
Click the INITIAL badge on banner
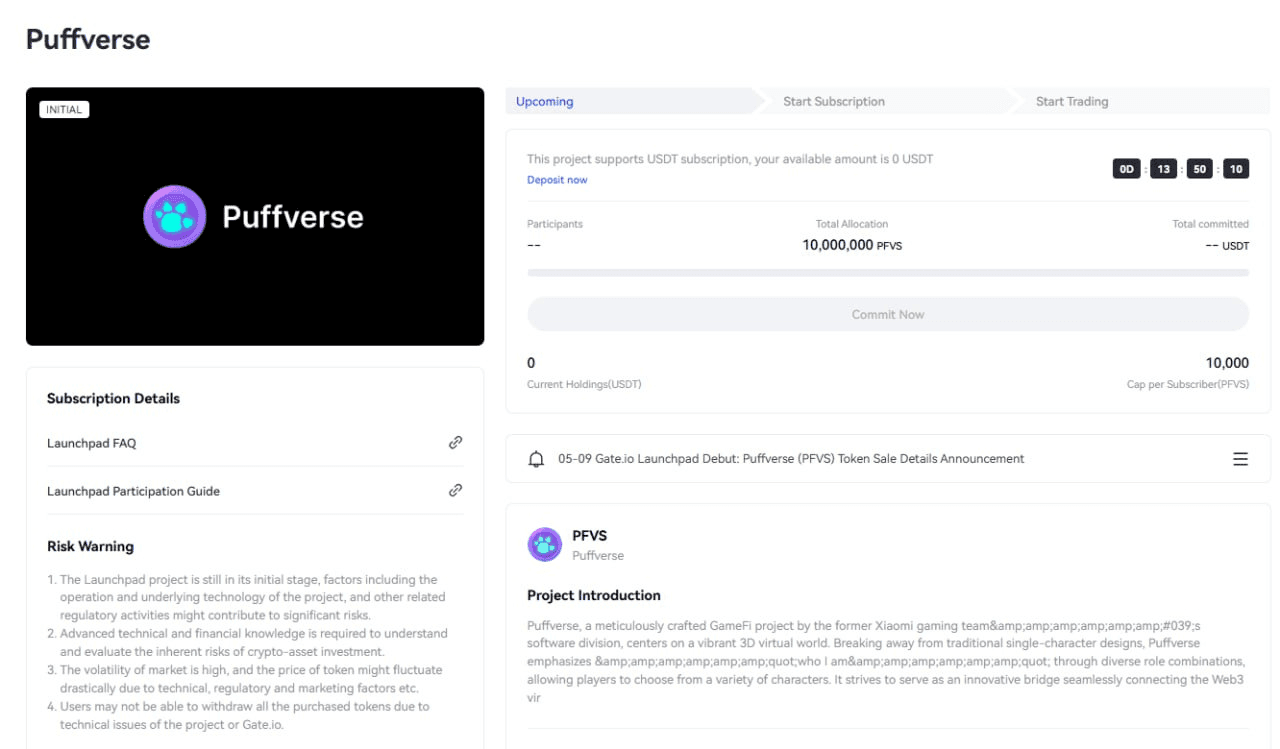pyautogui.click(x=64, y=109)
